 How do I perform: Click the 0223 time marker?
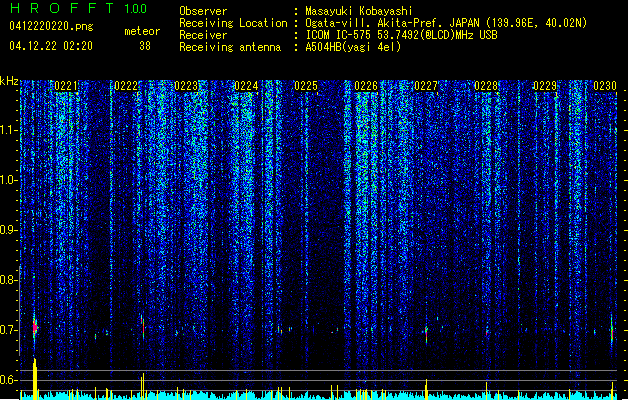186,86
